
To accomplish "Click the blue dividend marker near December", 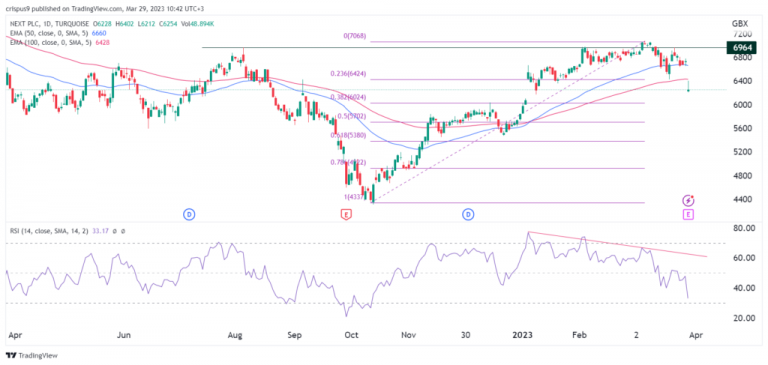I will click(x=469, y=214).
